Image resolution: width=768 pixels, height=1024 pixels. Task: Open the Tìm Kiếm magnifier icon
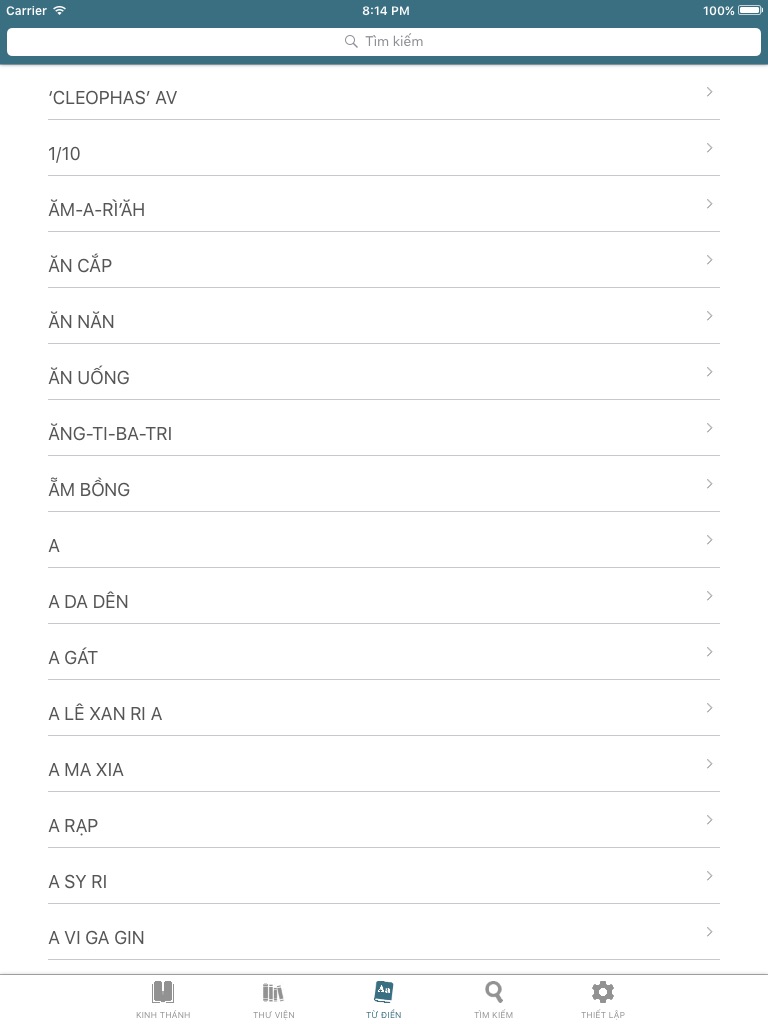tap(494, 992)
